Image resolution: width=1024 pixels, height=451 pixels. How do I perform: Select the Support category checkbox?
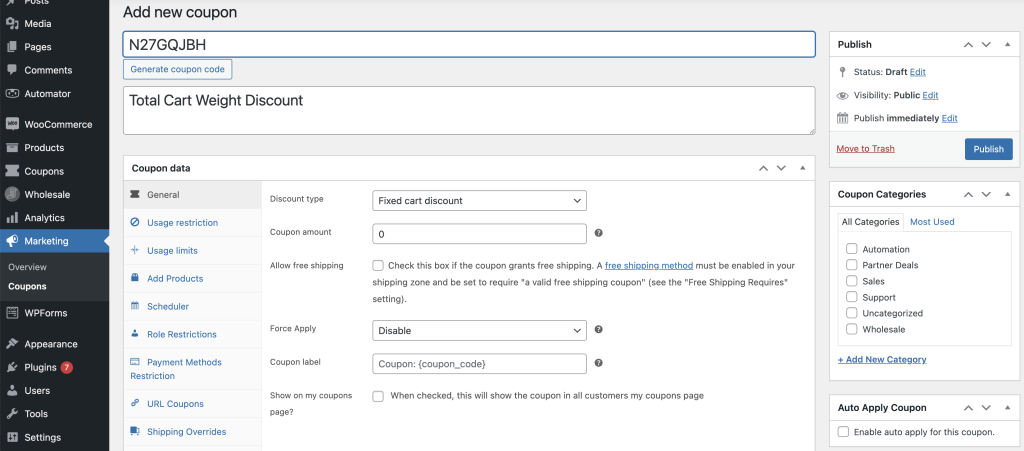click(852, 297)
